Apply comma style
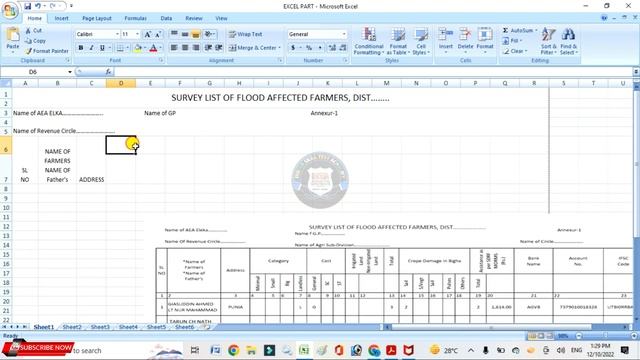Screen dimensions: 640x360 click(320, 48)
